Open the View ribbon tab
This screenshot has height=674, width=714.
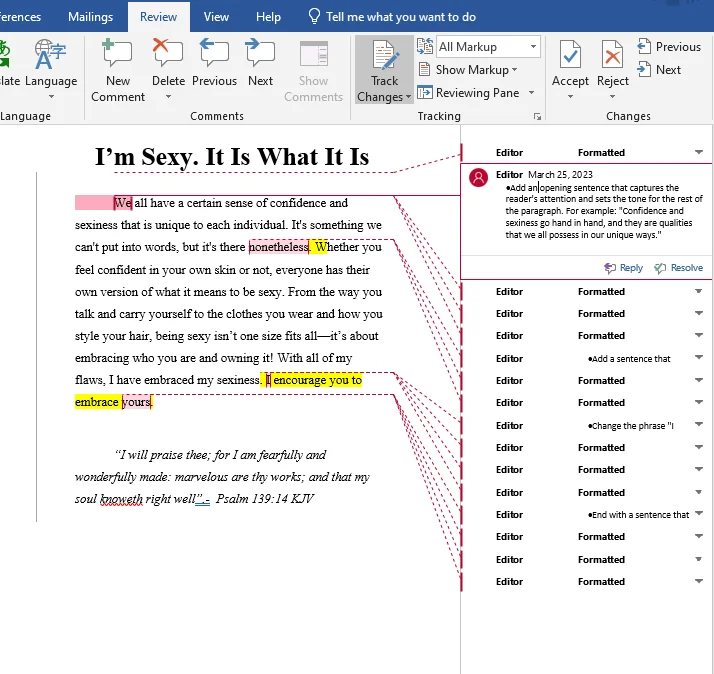pyautogui.click(x=216, y=17)
